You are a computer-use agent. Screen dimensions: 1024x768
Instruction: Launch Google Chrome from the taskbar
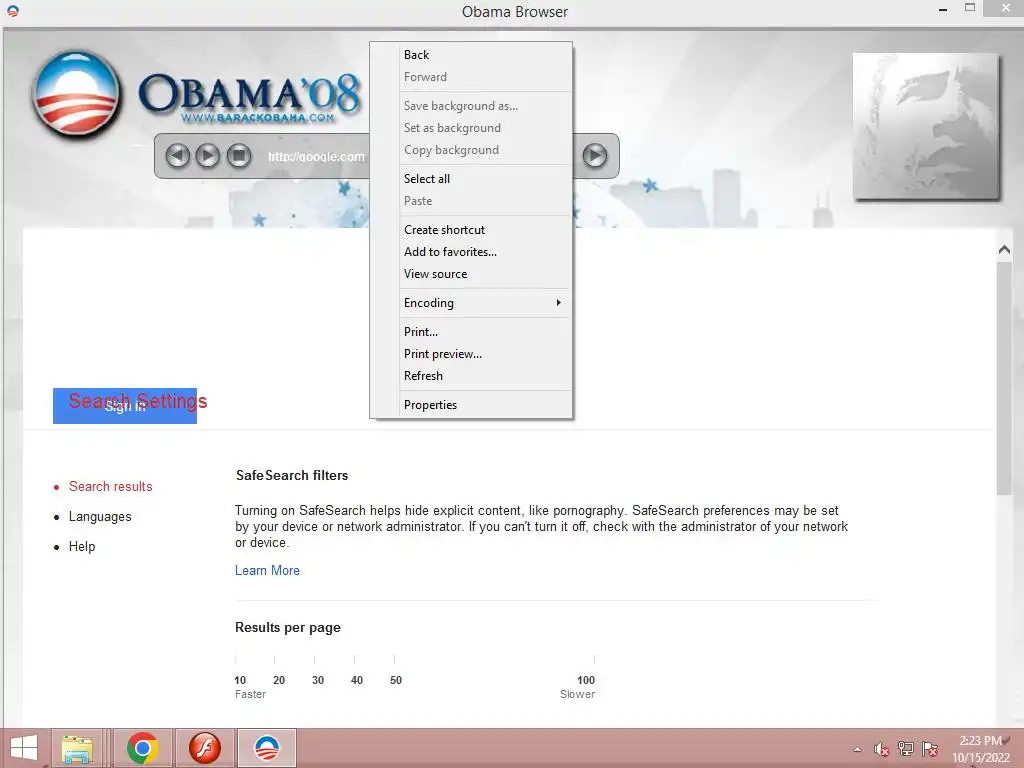(142, 748)
